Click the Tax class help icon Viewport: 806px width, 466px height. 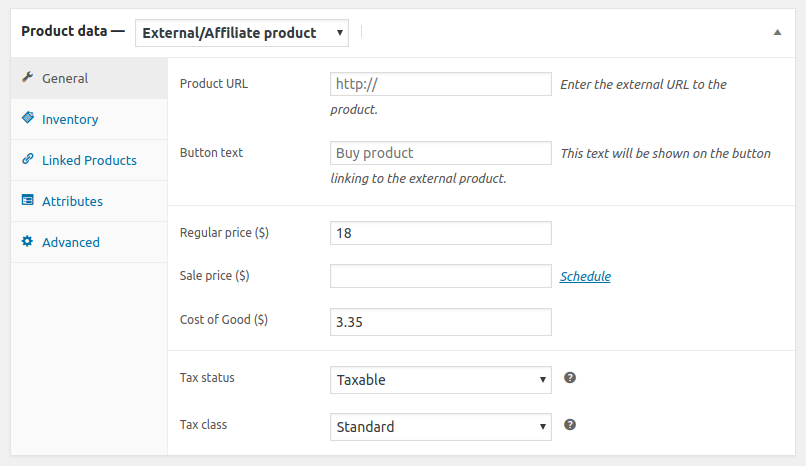click(570, 425)
